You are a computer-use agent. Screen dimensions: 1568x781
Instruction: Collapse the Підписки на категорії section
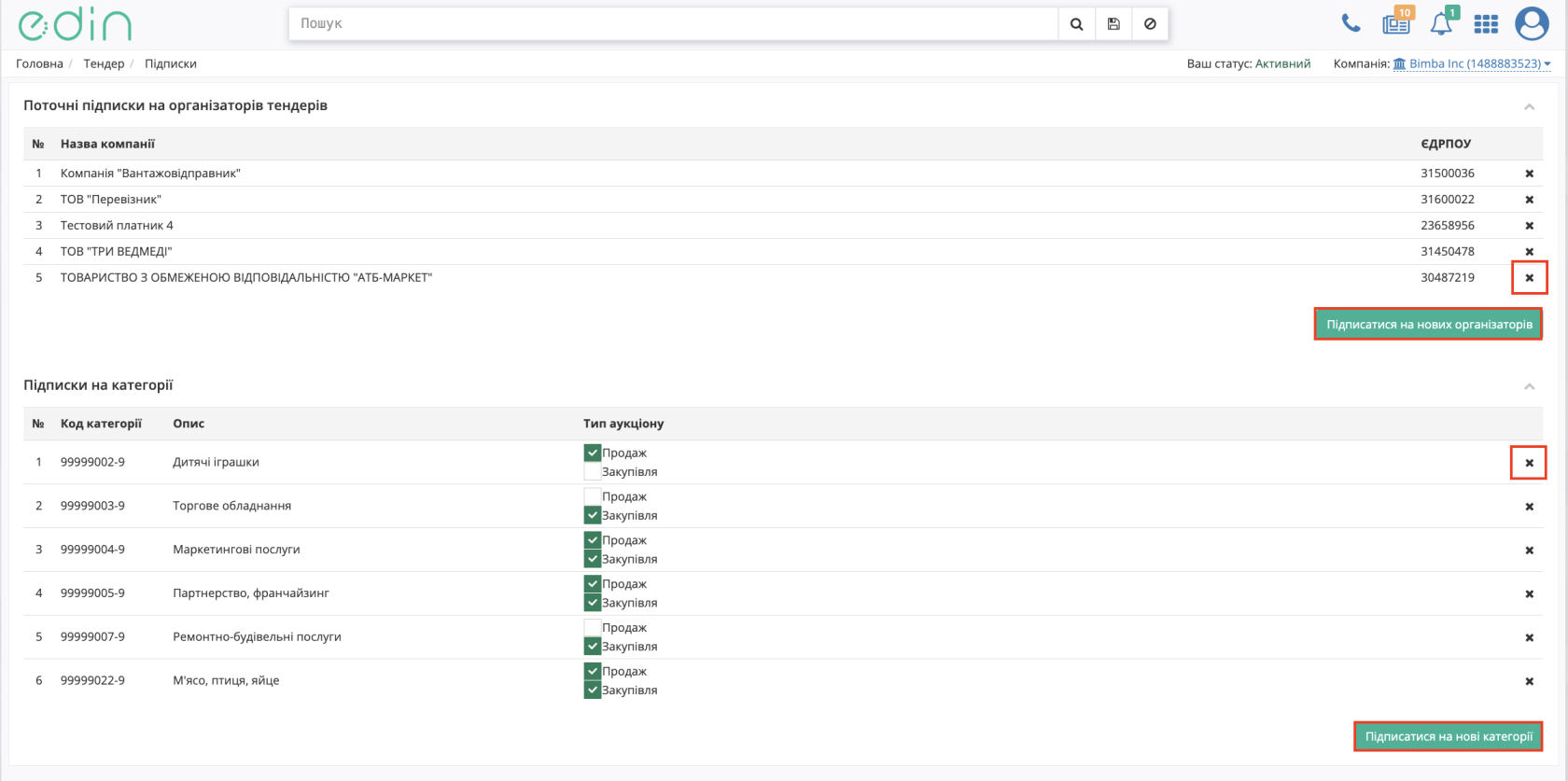[x=1529, y=386]
